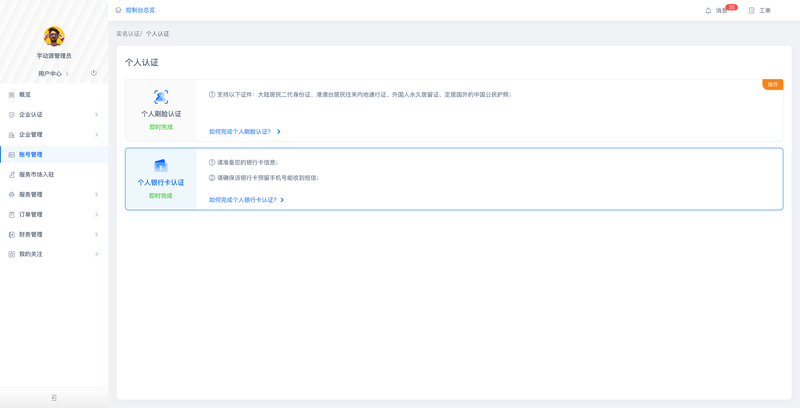Click the 消息 bell icon
Image resolution: width=800 pixels, height=408 pixels.
[x=708, y=10]
